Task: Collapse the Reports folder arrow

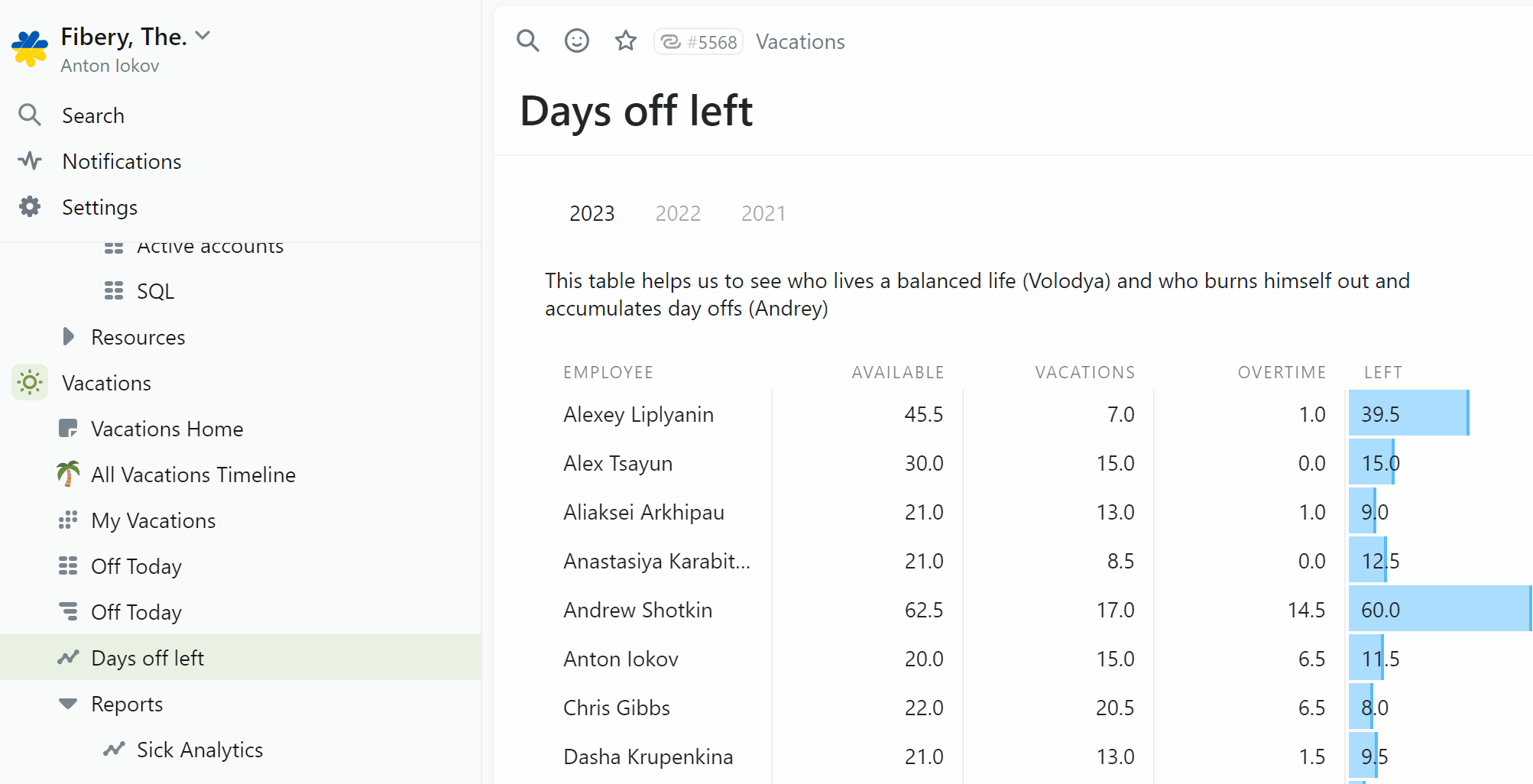Action: click(68, 704)
